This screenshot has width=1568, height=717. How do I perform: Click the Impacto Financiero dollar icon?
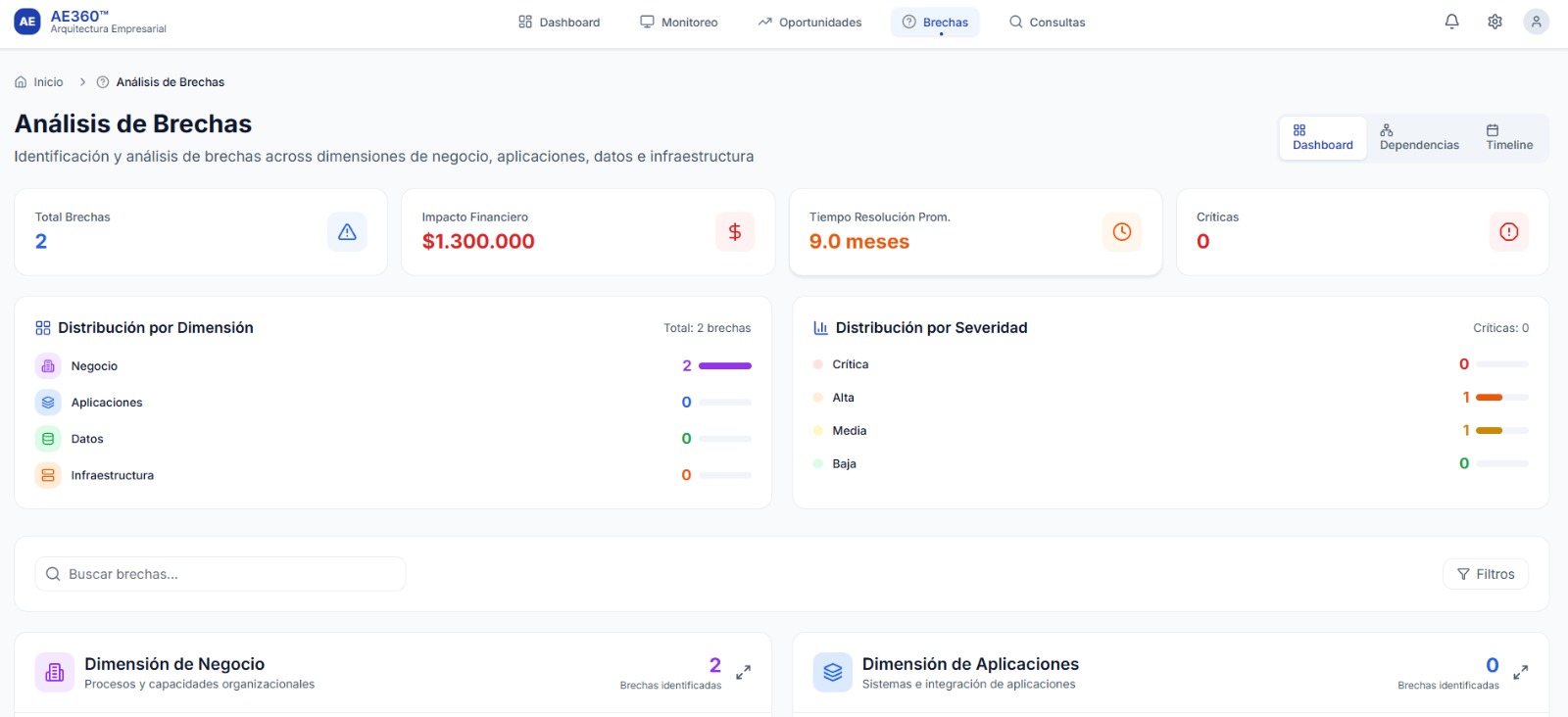tap(734, 232)
